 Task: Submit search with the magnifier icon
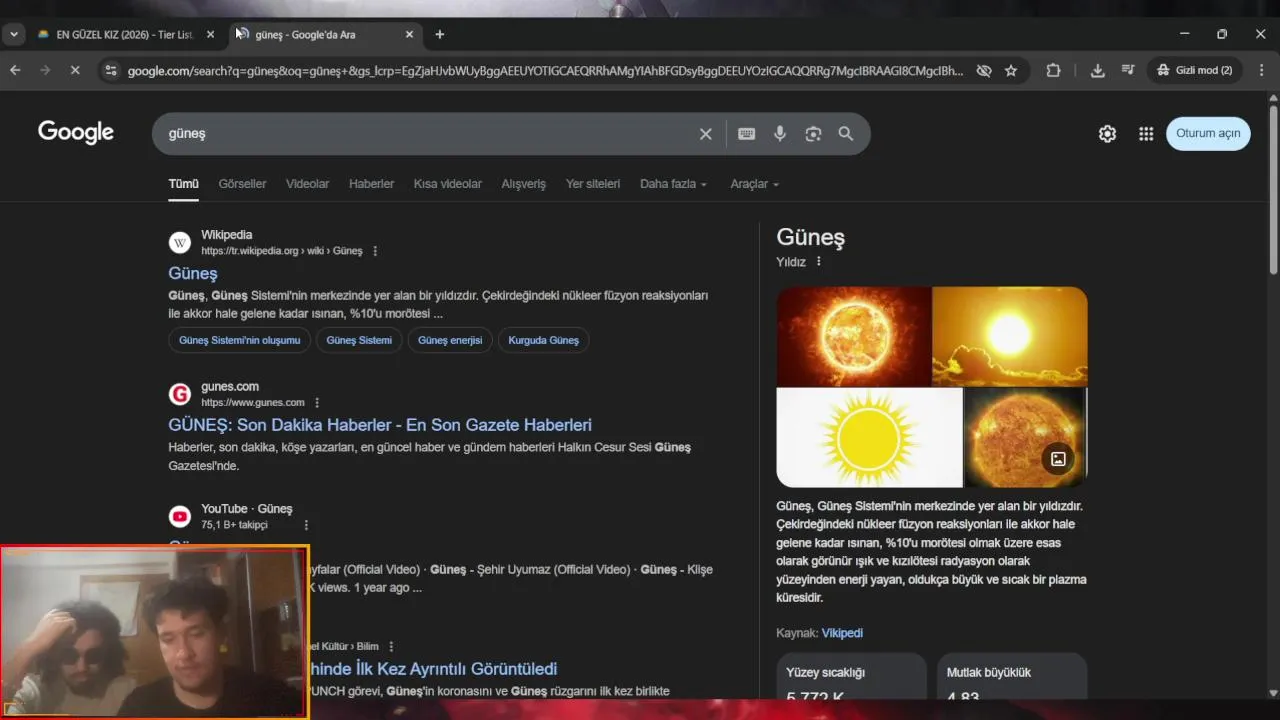(846, 134)
